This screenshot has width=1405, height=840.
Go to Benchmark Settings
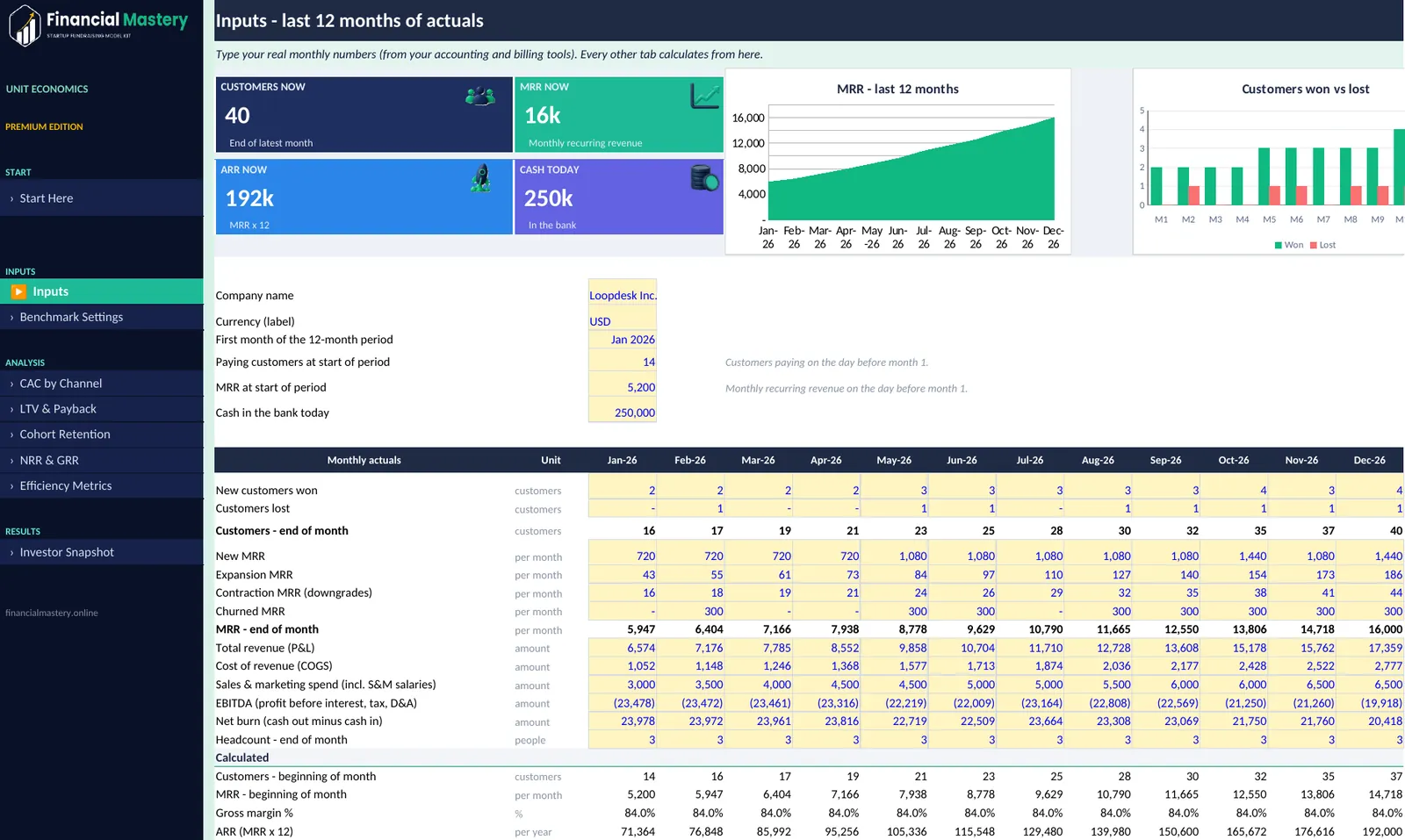(x=102, y=317)
